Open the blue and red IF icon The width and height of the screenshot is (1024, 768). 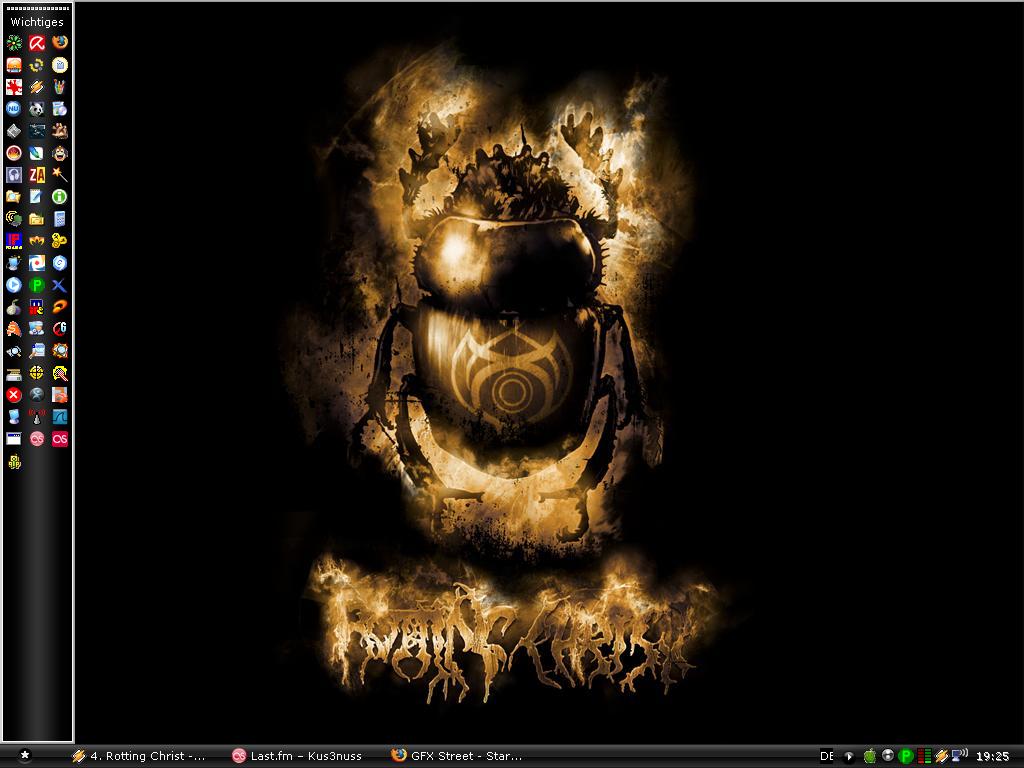pos(14,242)
